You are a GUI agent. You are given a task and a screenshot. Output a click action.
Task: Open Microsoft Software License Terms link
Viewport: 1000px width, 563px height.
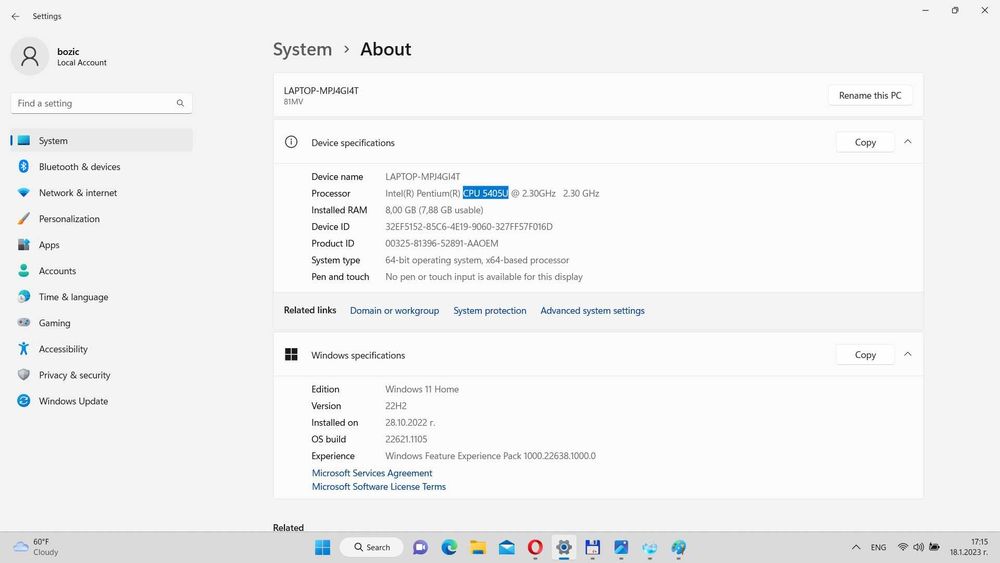point(379,486)
